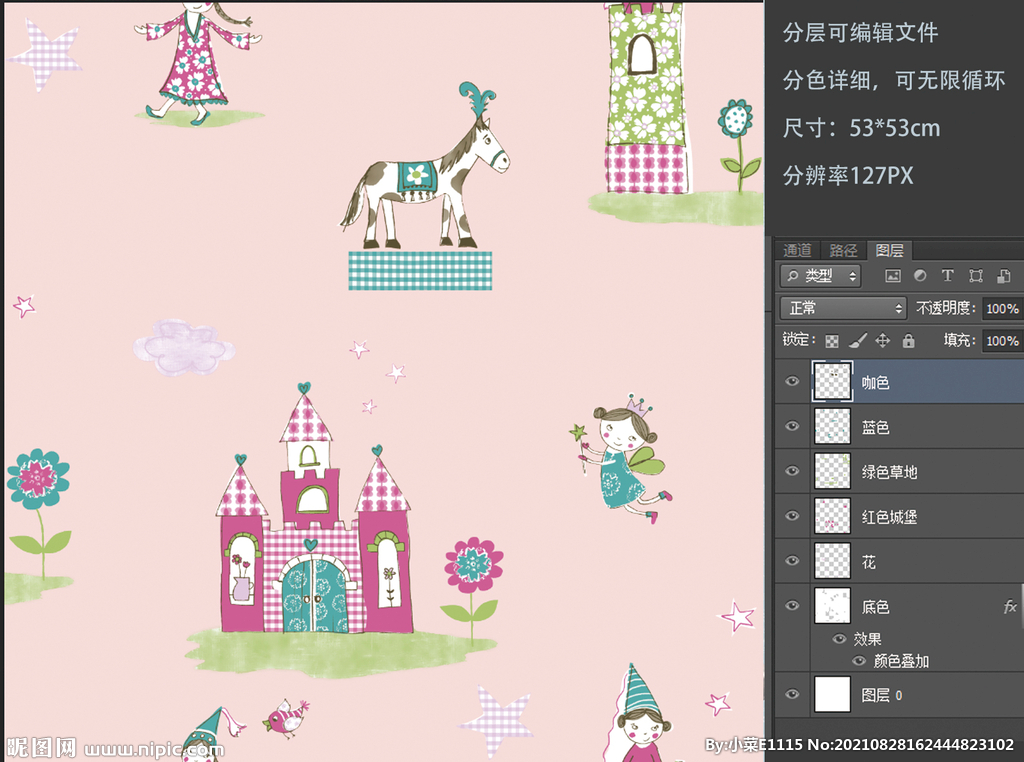Click the lock all padlock icon
Viewport: 1024px width, 762px height.
(x=908, y=341)
